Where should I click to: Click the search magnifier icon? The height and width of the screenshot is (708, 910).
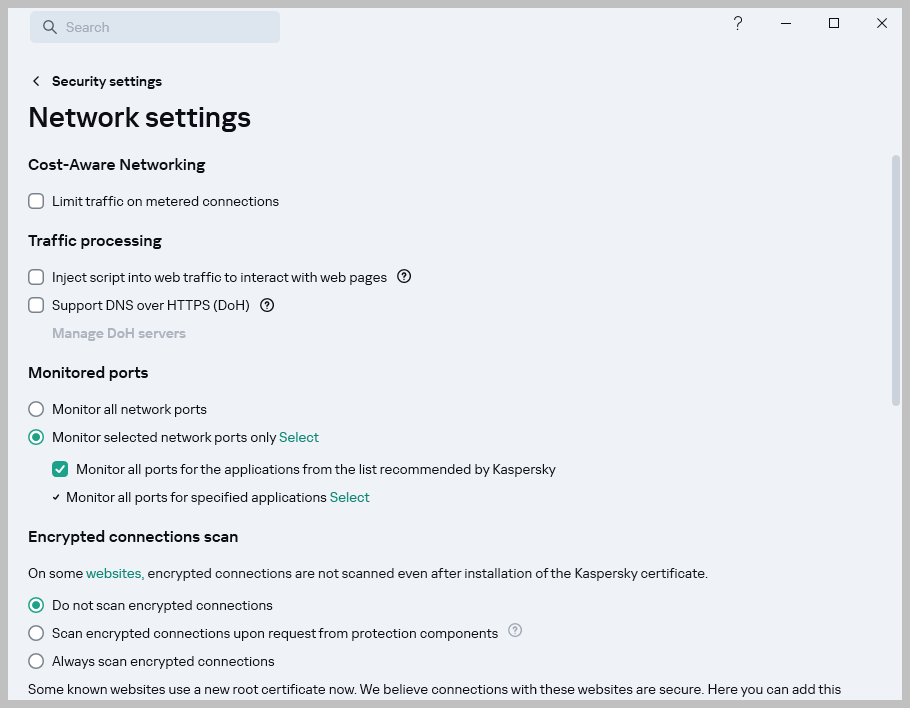coord(49,27)
